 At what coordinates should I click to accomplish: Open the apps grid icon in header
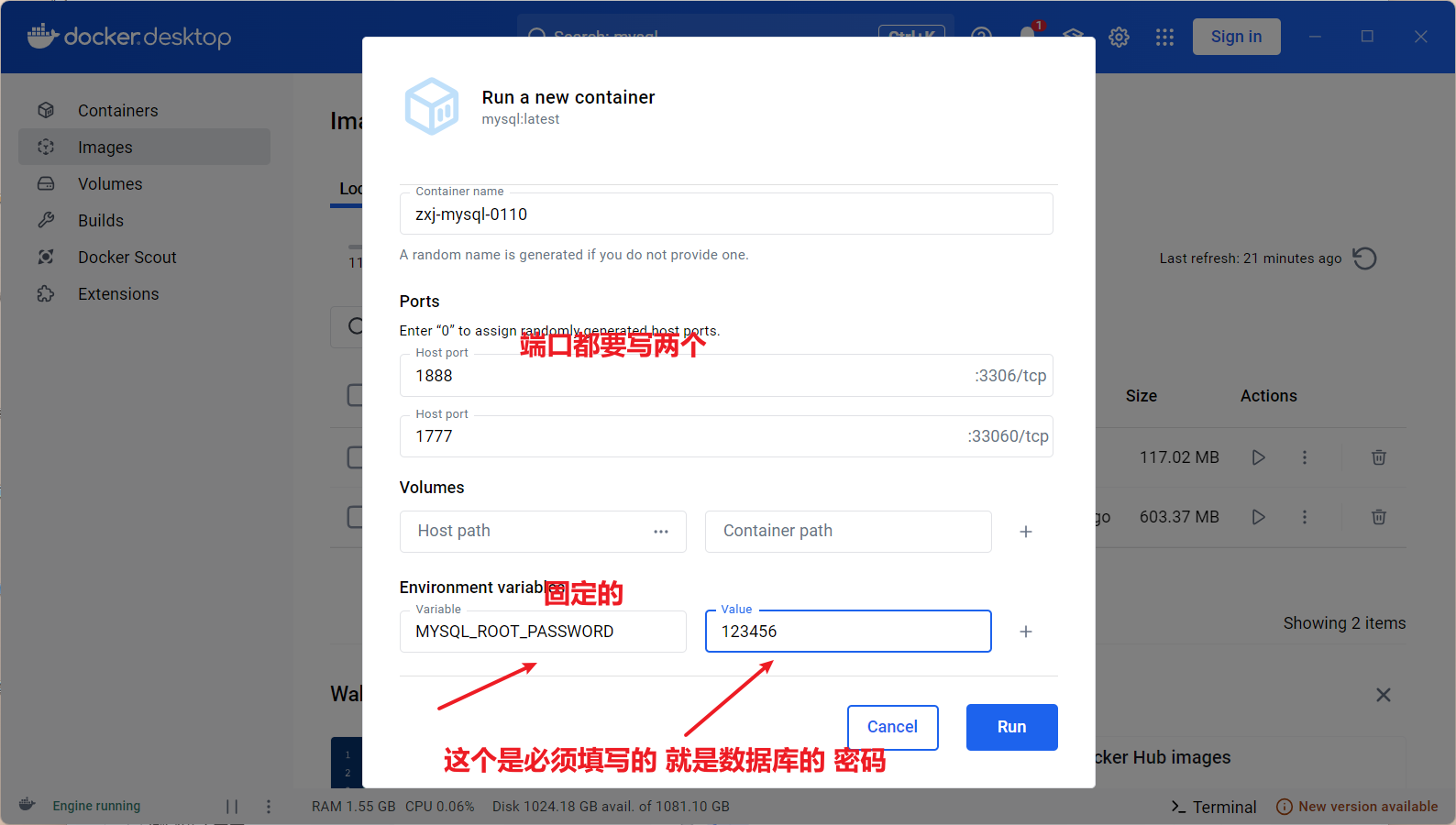(x=1164, y=37)
